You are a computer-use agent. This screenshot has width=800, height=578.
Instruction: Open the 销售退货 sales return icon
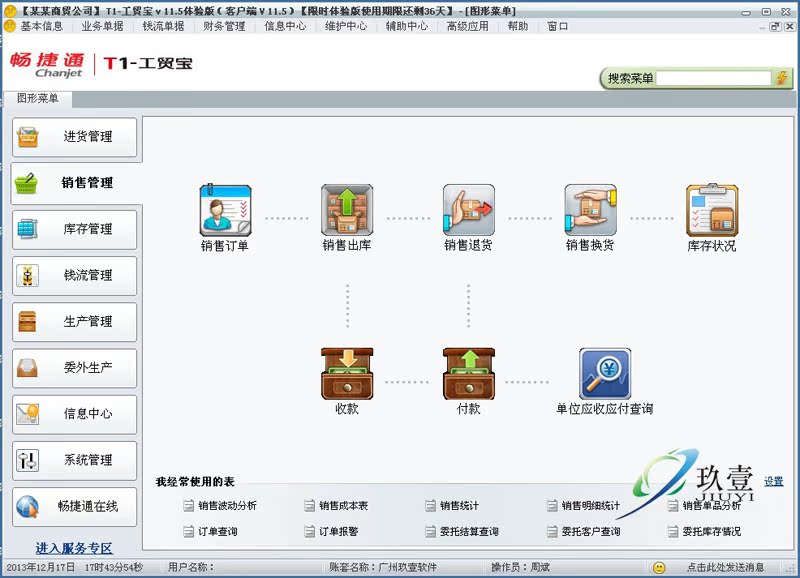point(468,211)
